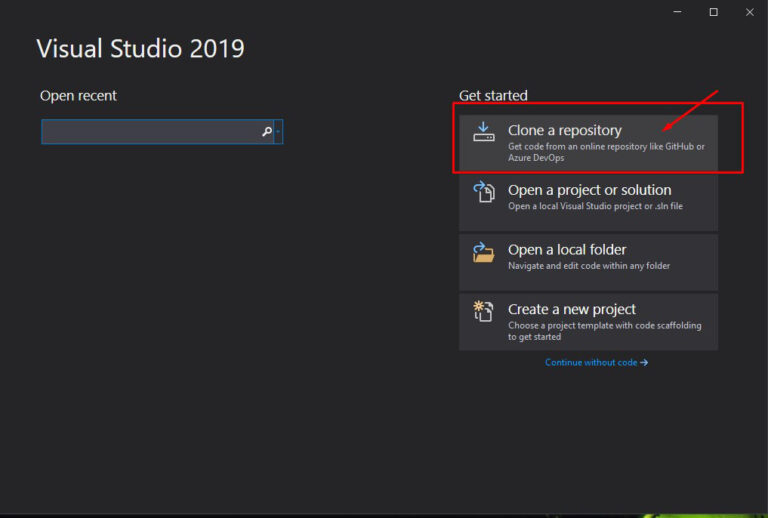Viewport: 768px width, 518px height.
Task: Select the Open a project or solution heading
Action: click(589, 190)
